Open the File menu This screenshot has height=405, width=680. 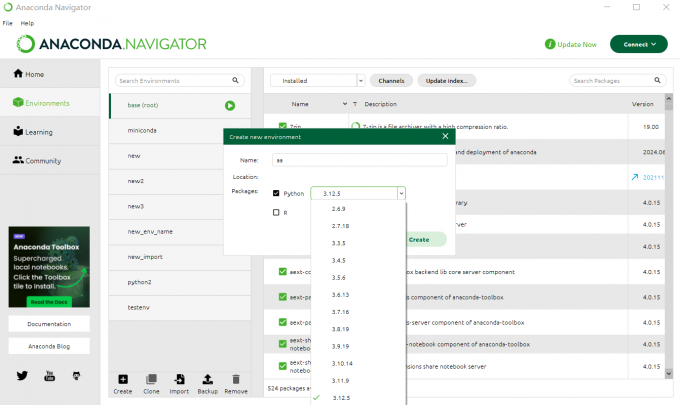click(x=7, y=23)
